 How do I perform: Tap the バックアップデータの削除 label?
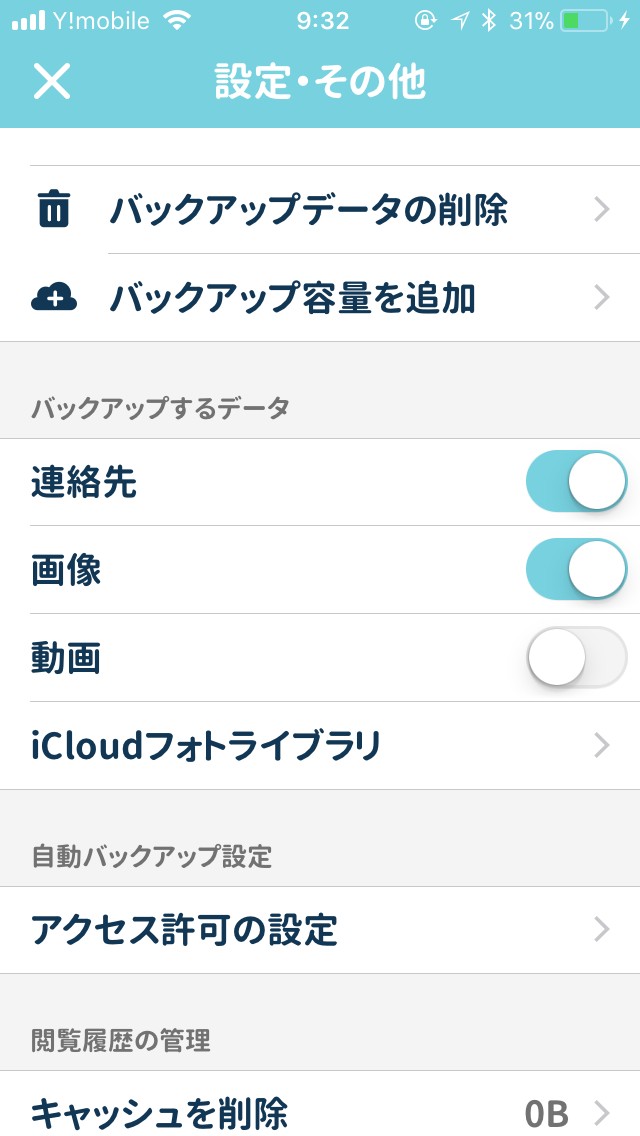(x=308, y=210)
